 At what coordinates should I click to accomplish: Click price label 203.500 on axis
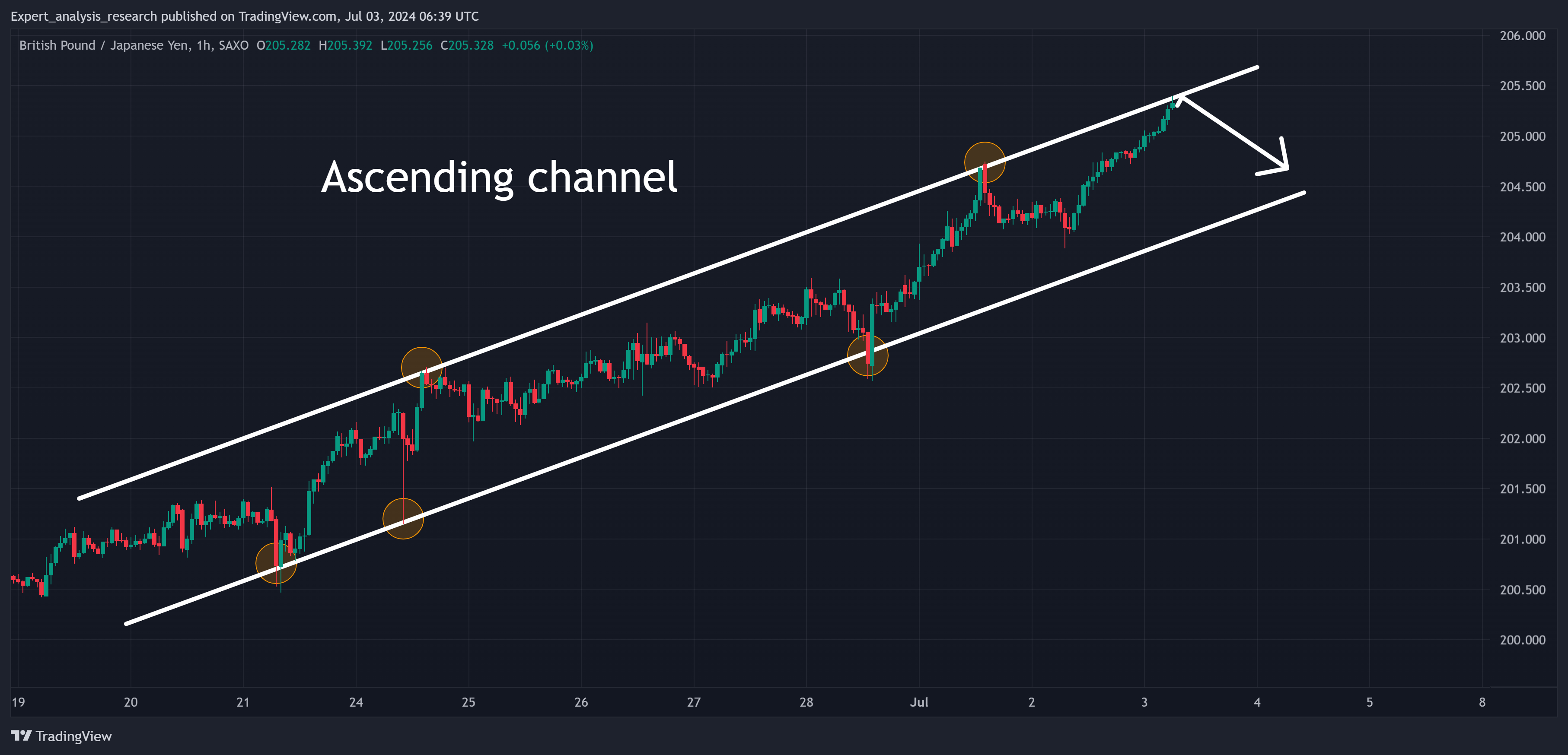(1522, 288)
